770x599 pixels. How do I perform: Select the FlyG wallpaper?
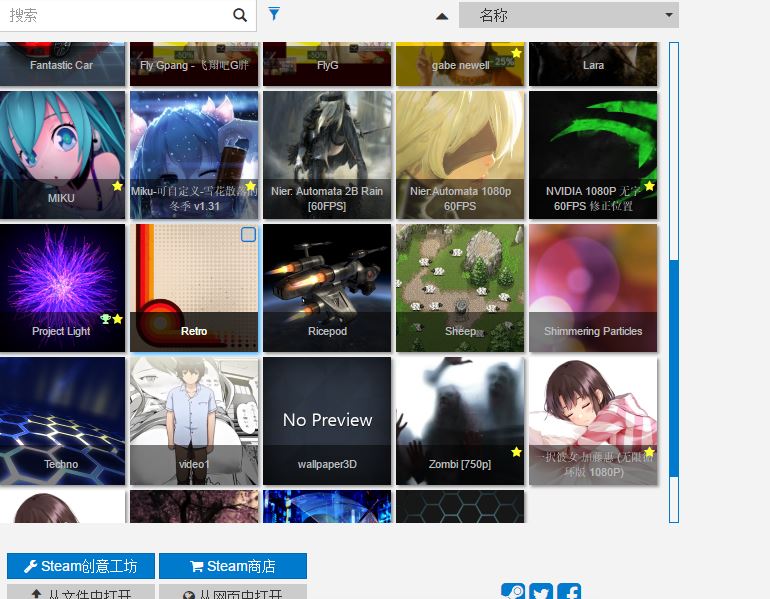327,64
